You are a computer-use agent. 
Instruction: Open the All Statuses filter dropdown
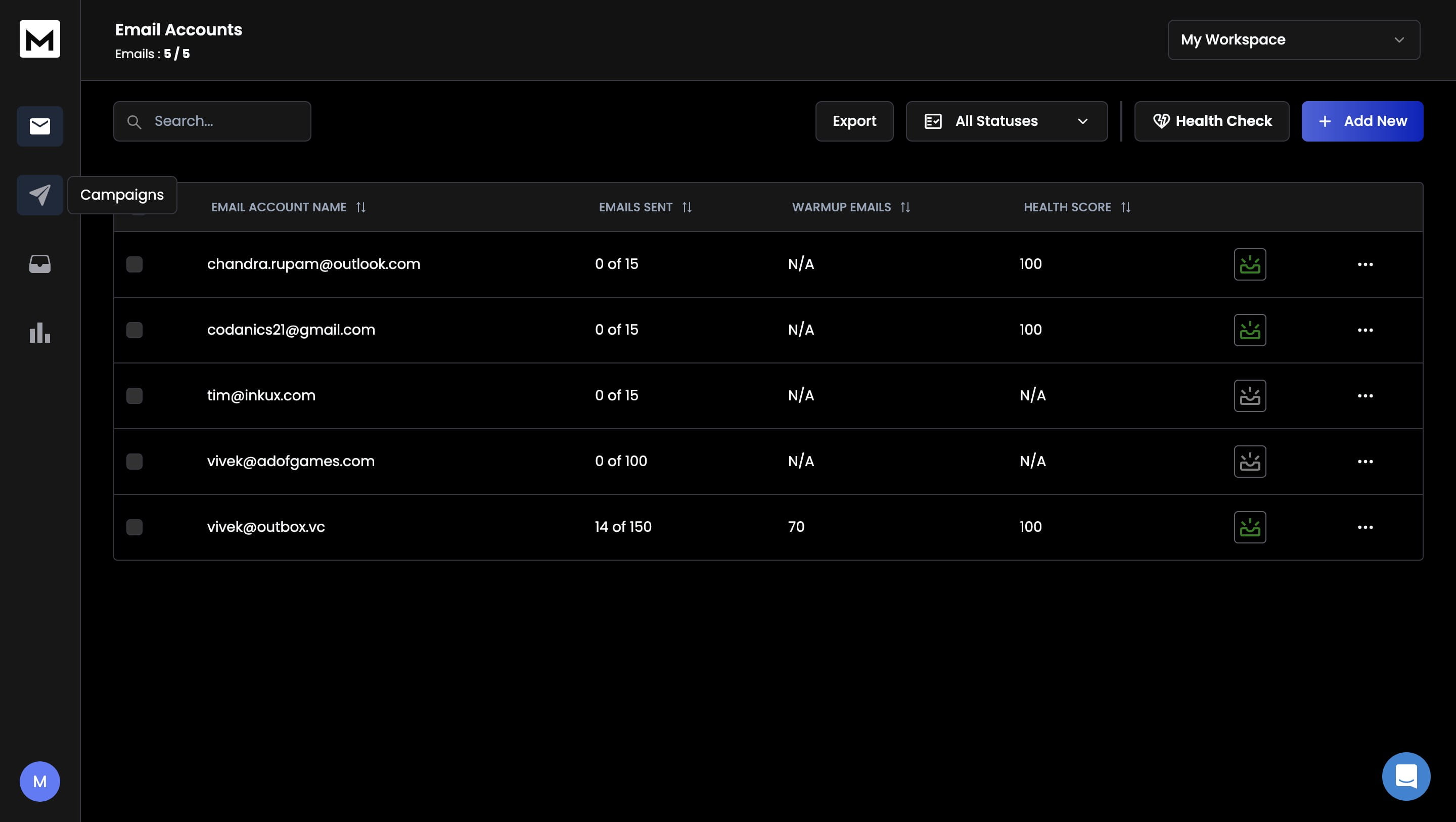point(1006,121)
